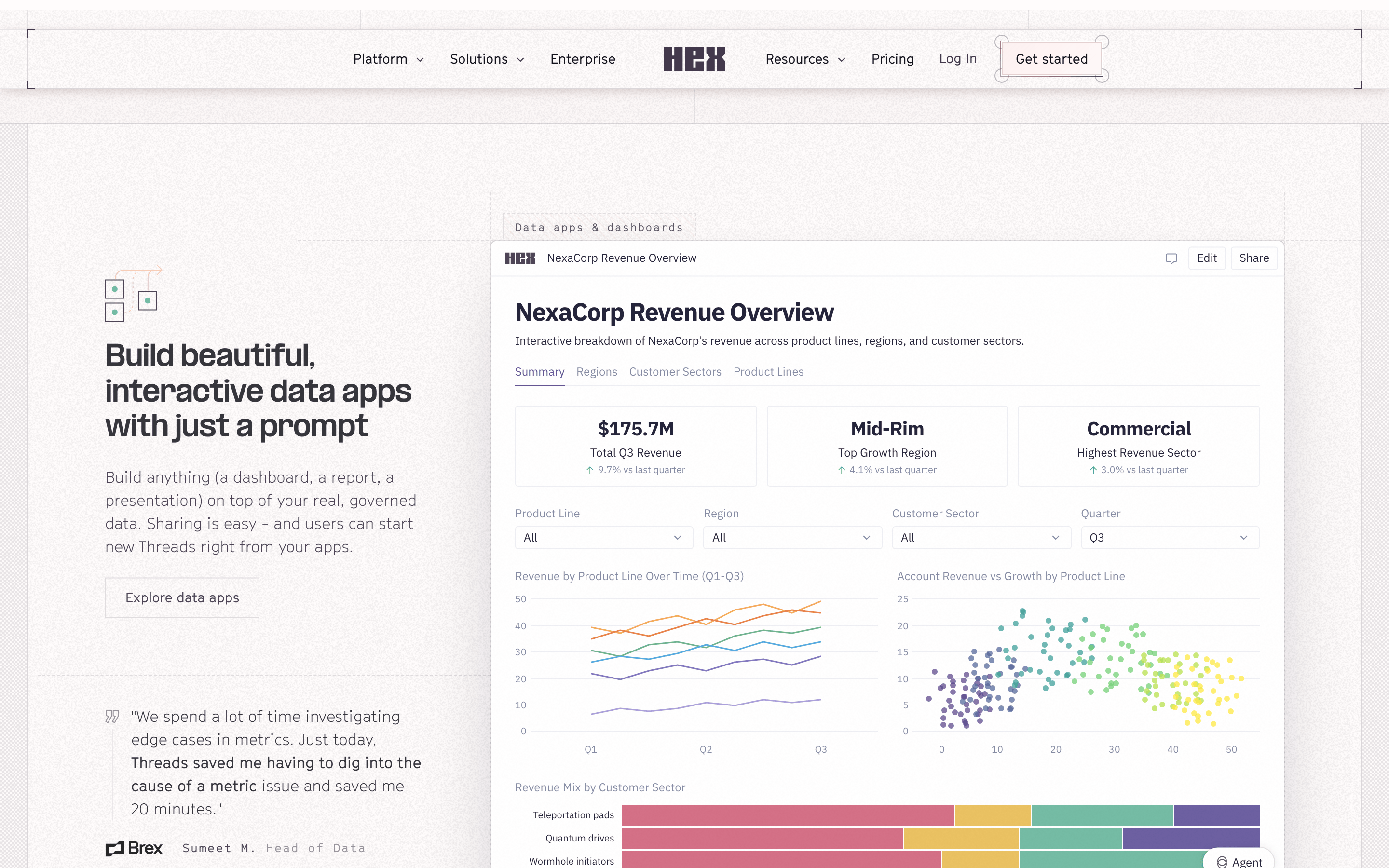This screenshot has width=1389, height=868.
Task: Click the Agent icon button
Action: point(1239,859)
